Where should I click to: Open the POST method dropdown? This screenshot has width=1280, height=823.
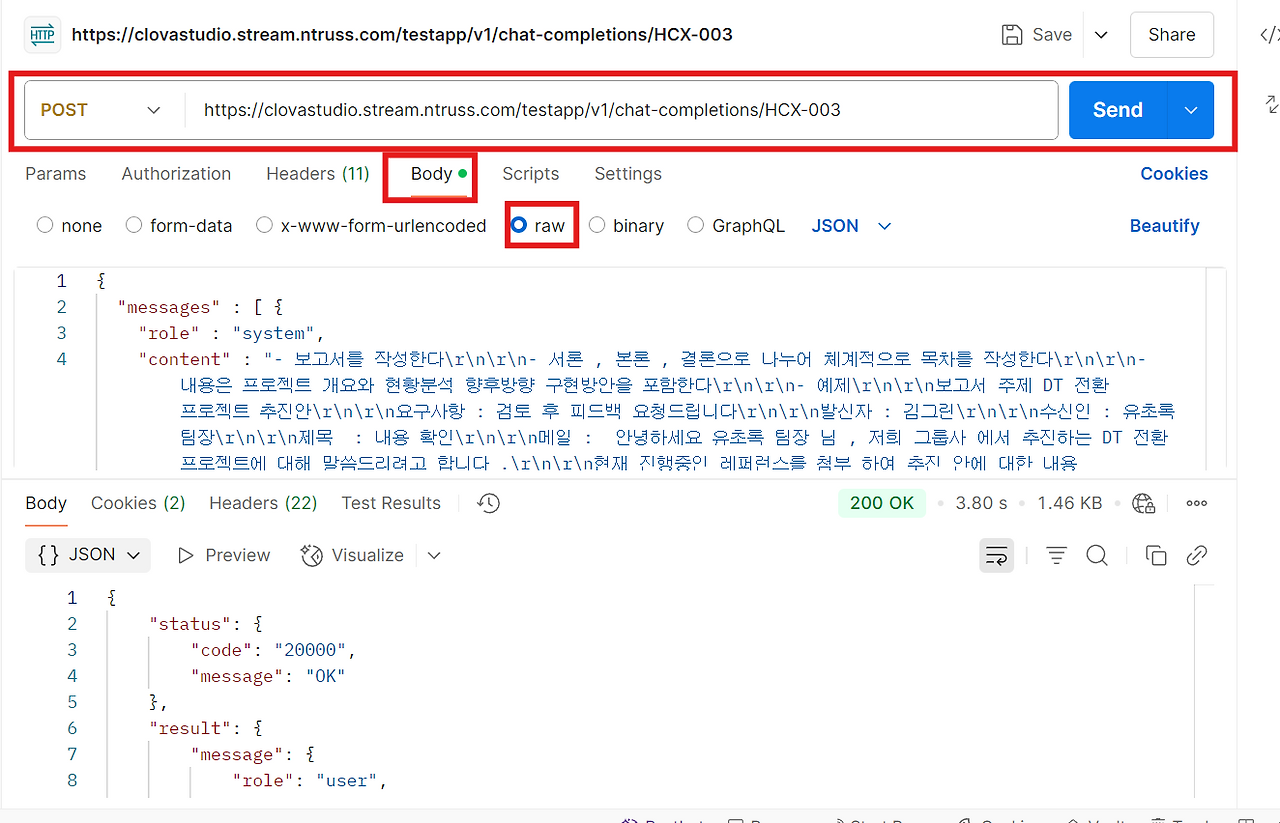[101, 110]
